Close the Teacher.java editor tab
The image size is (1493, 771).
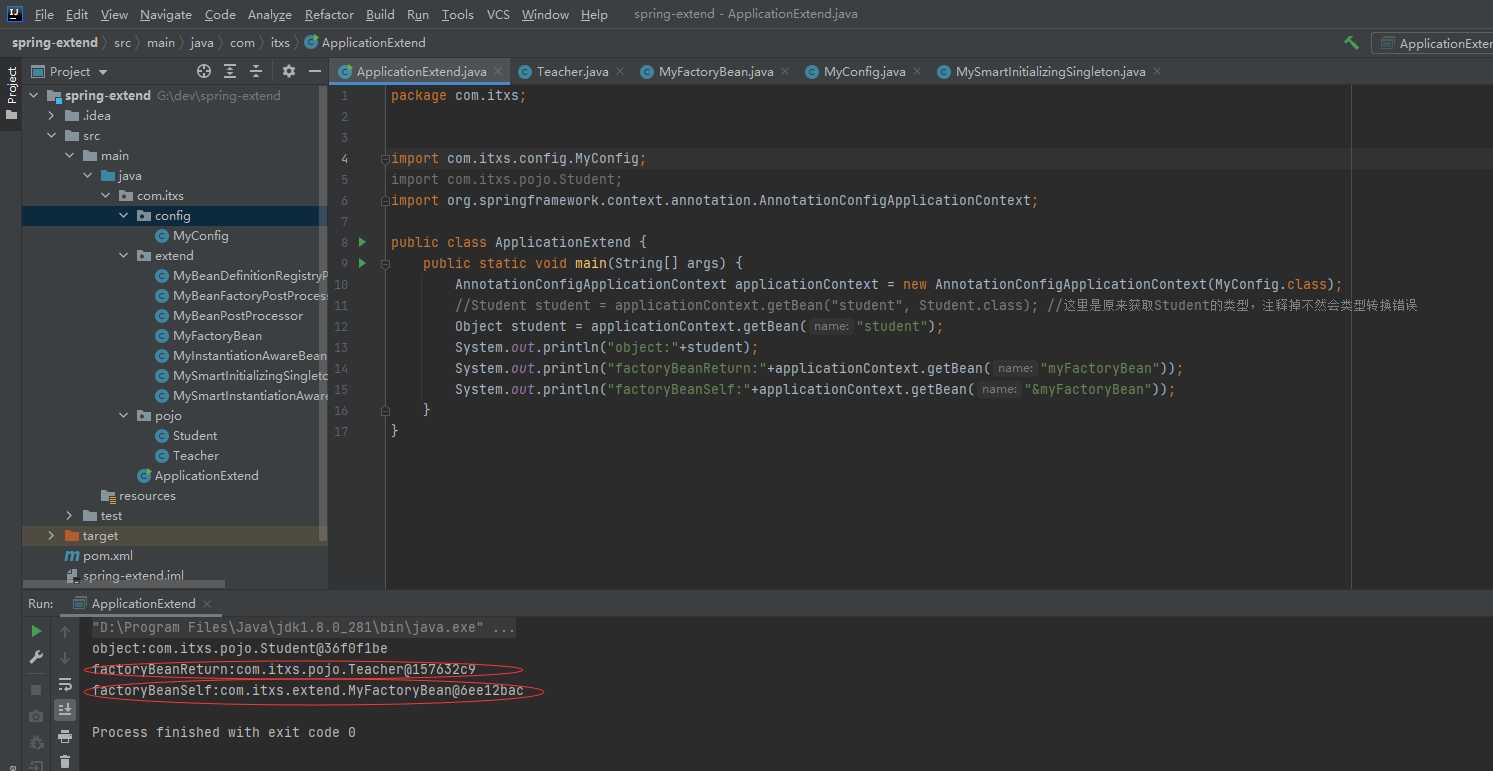(620, 71)
